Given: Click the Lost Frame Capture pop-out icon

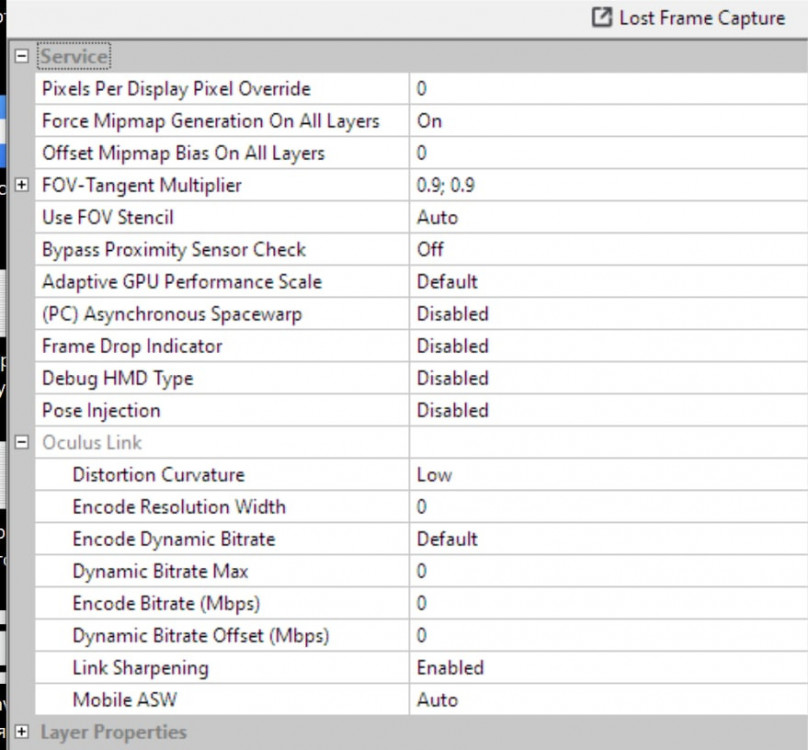Looking at the screenshot, I should 601,18.
